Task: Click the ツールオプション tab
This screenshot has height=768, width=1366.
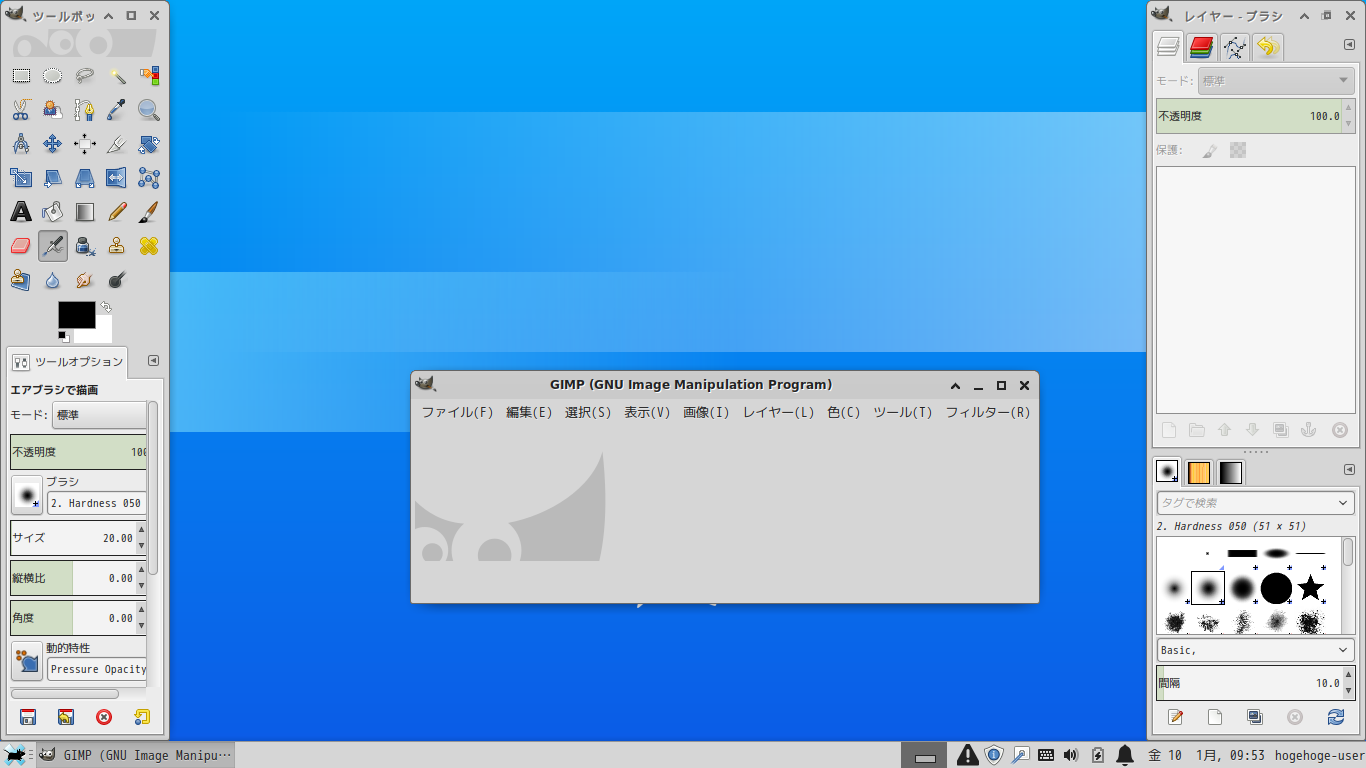Action: click(68, 362)
